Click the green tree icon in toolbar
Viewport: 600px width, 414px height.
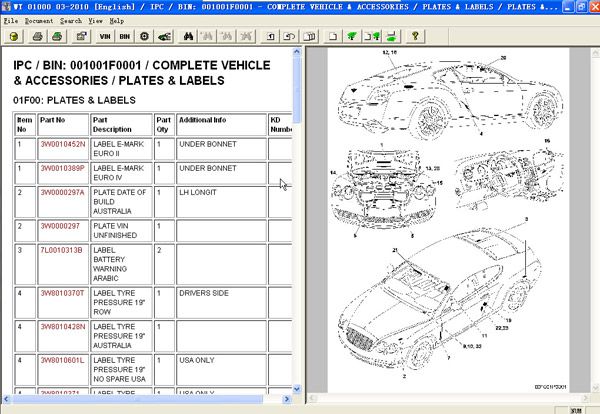(351, 36)
